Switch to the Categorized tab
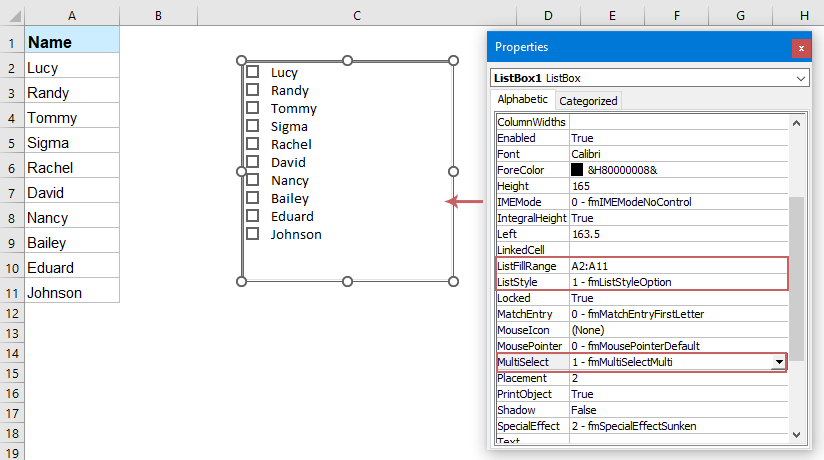Viewport: 824px width, 460px height. [588, 101]
